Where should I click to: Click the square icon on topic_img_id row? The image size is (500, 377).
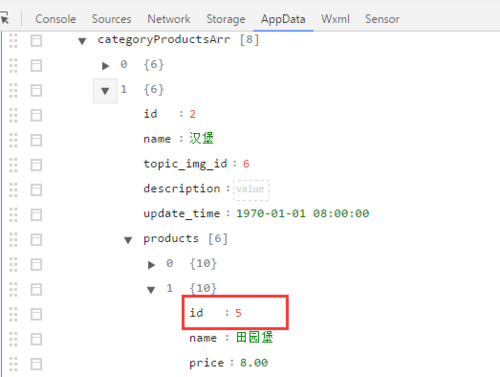pyautogui.click(x=36, y=165)
